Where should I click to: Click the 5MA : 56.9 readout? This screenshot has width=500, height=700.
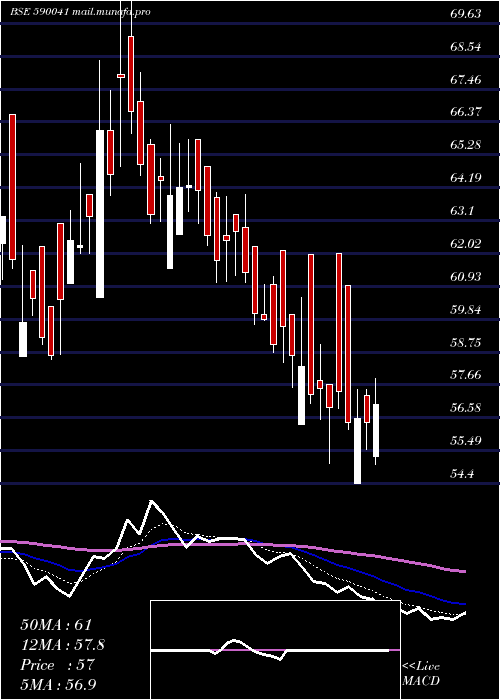[59, 684]
